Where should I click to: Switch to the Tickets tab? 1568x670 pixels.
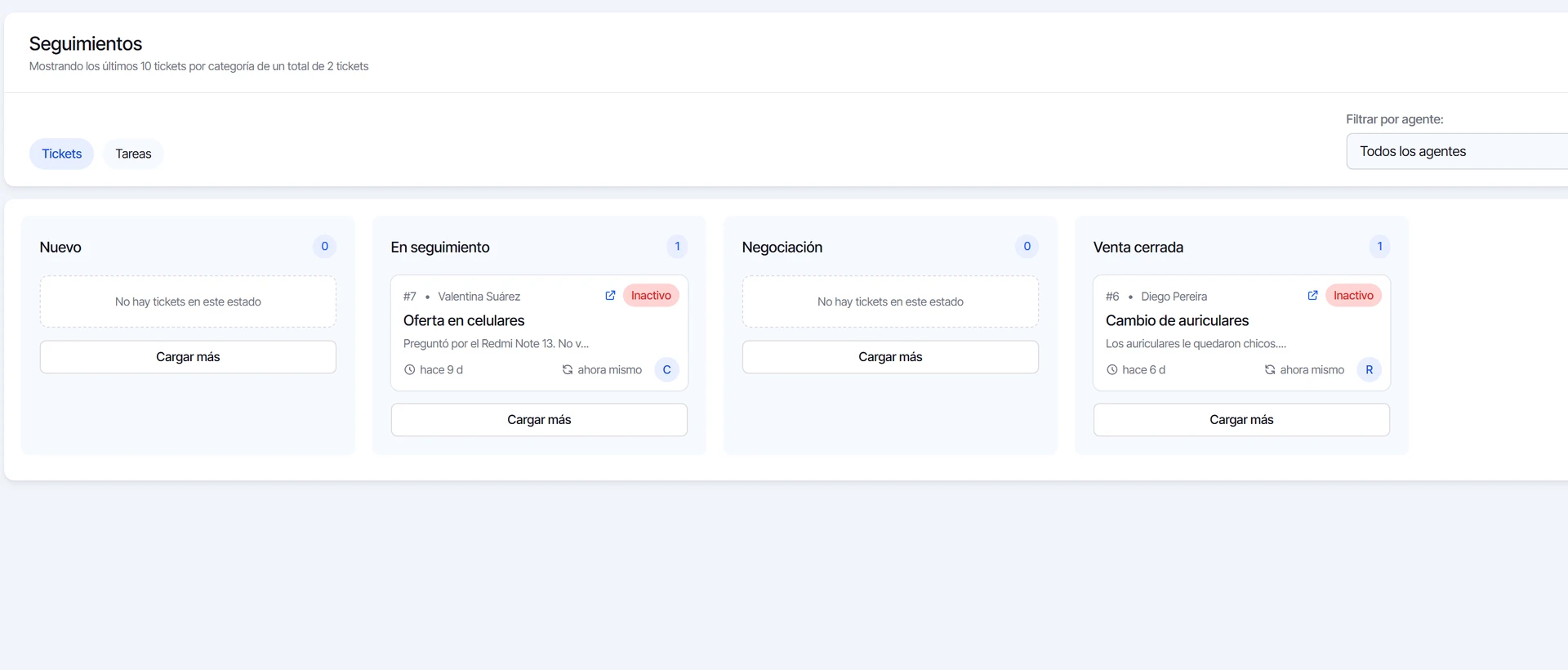pyautogui.click(x=62, y=154)
